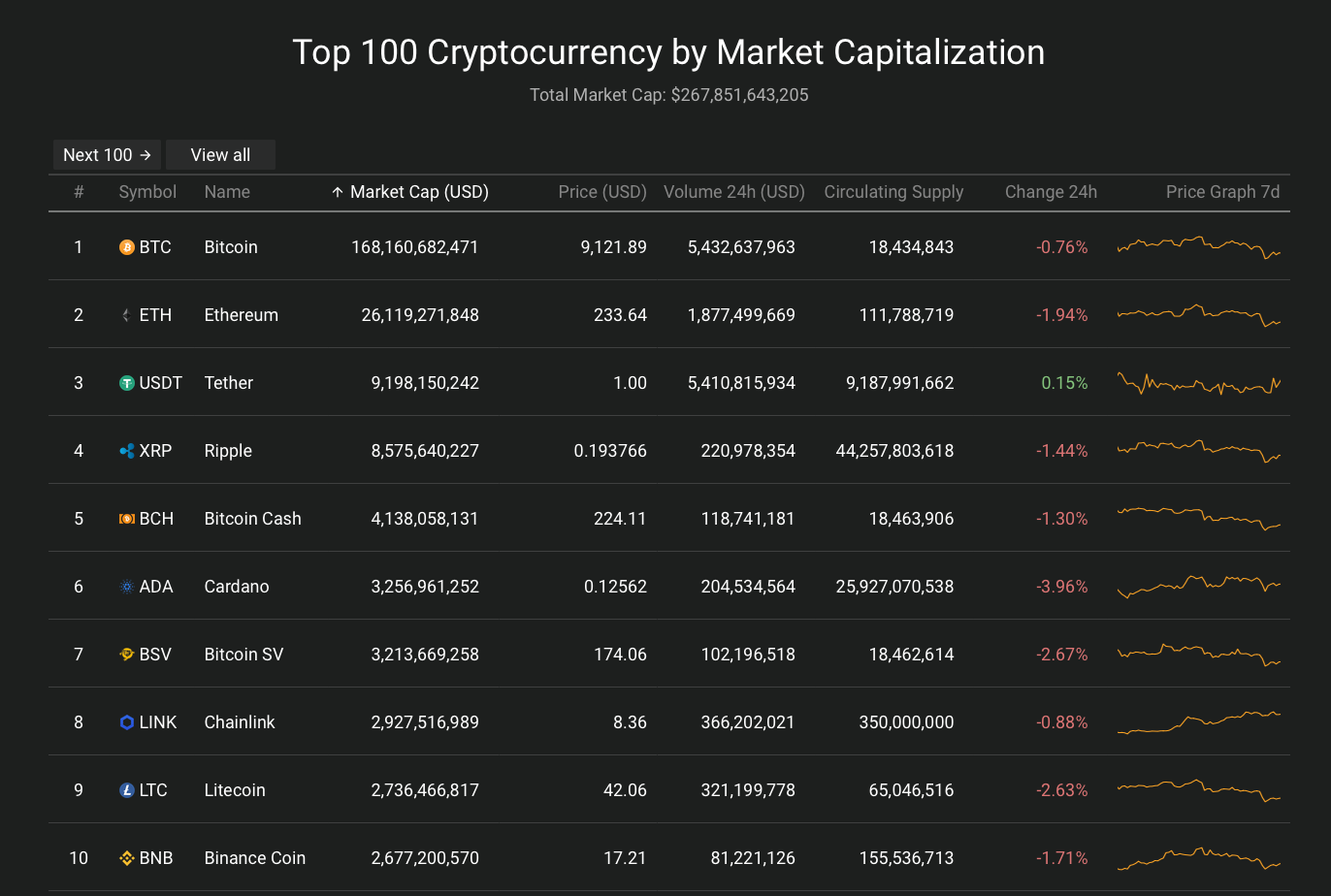Viewport: 1331px width, 896px height.
Task: Click the Ripple XRP coin icon
Action: point(126,451)
